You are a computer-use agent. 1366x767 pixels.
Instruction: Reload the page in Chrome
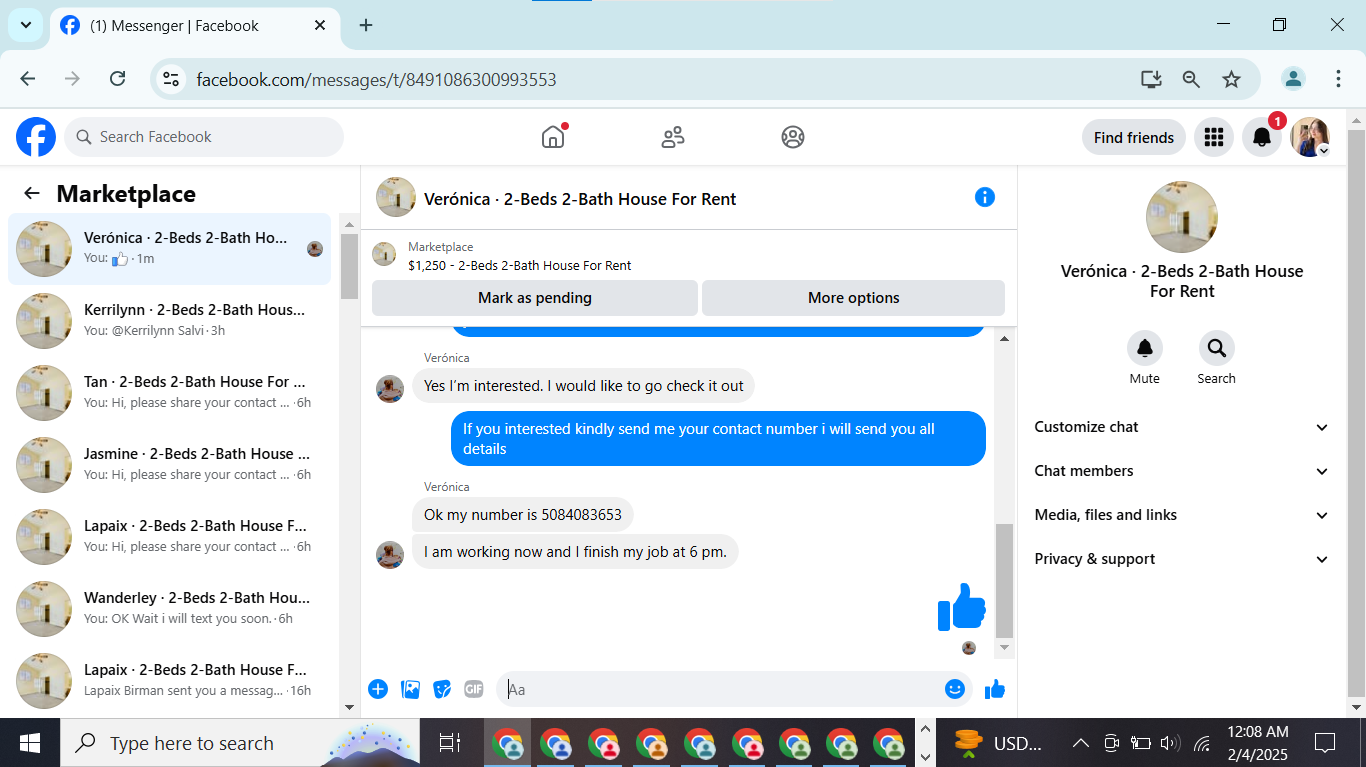(x=117, y=79)
